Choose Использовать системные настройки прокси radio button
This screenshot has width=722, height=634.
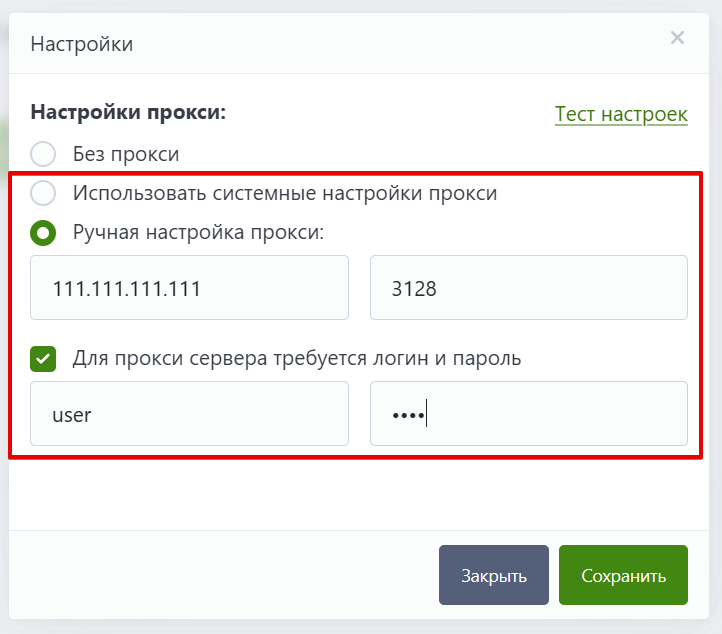(x=43, y=193)
